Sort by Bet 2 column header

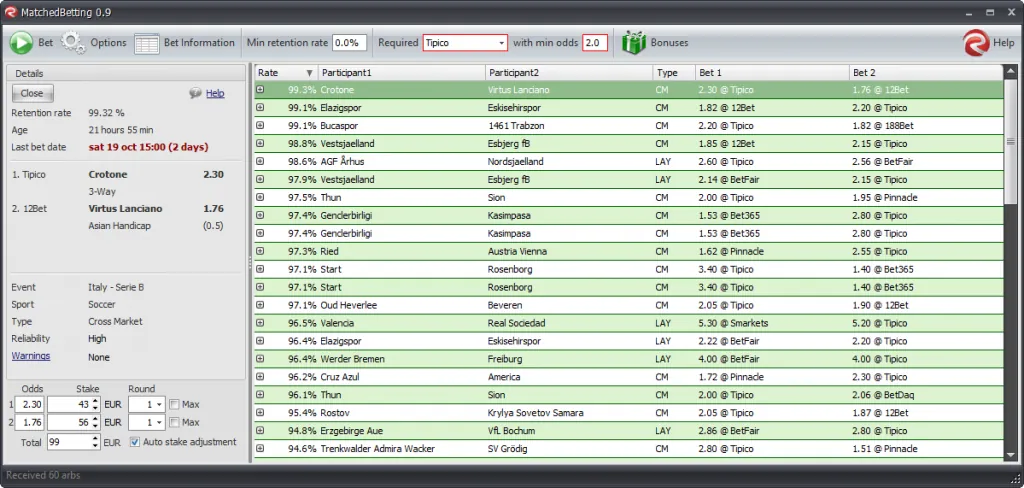[x=927, y=73]
